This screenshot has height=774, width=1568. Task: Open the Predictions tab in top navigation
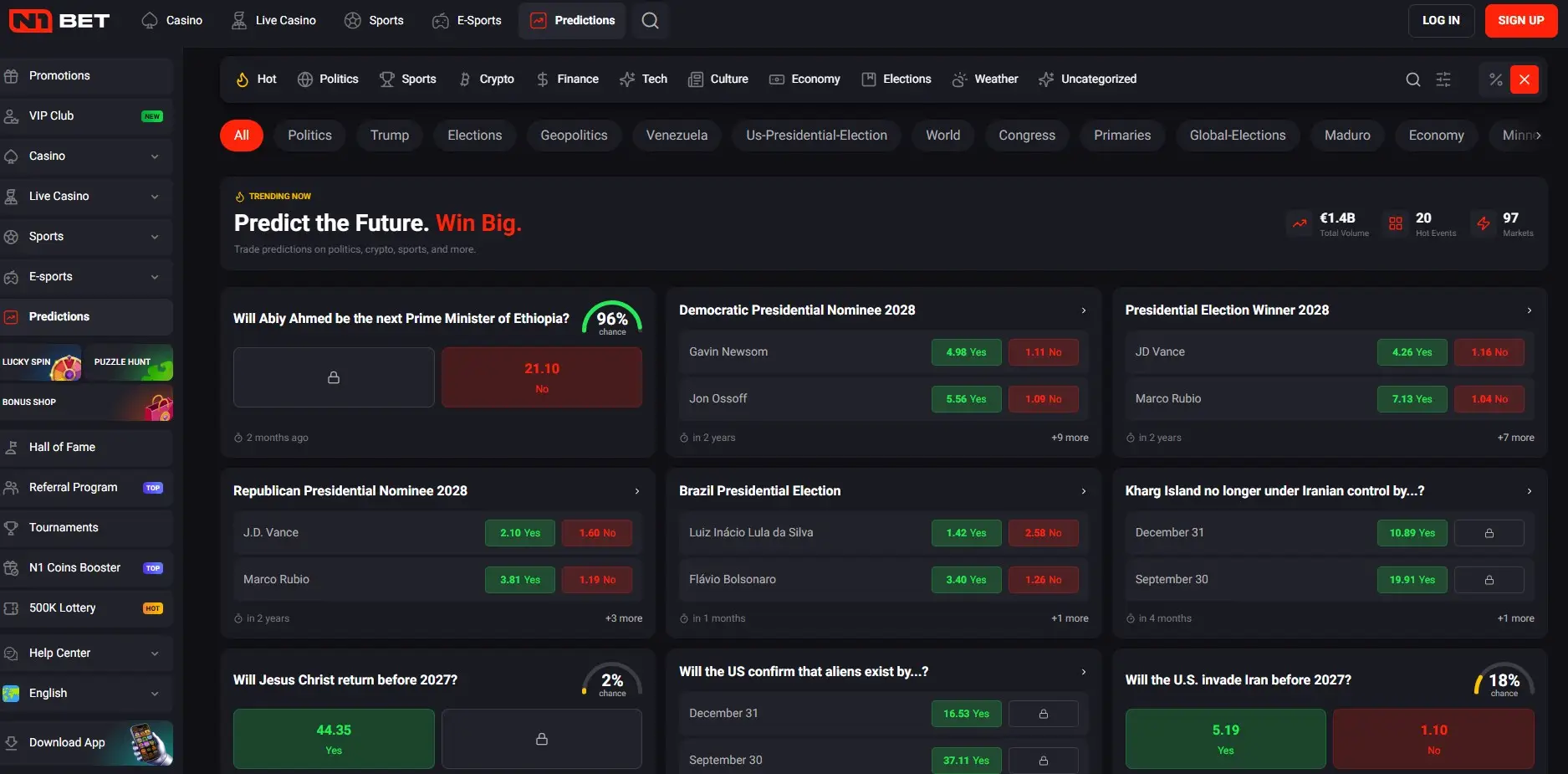click(573, 20)
